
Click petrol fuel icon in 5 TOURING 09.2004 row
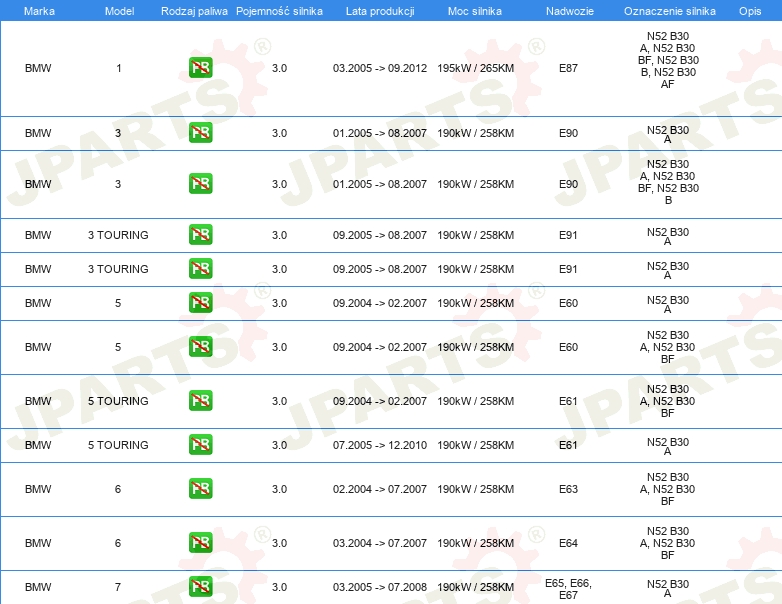[x=200, y=401]
